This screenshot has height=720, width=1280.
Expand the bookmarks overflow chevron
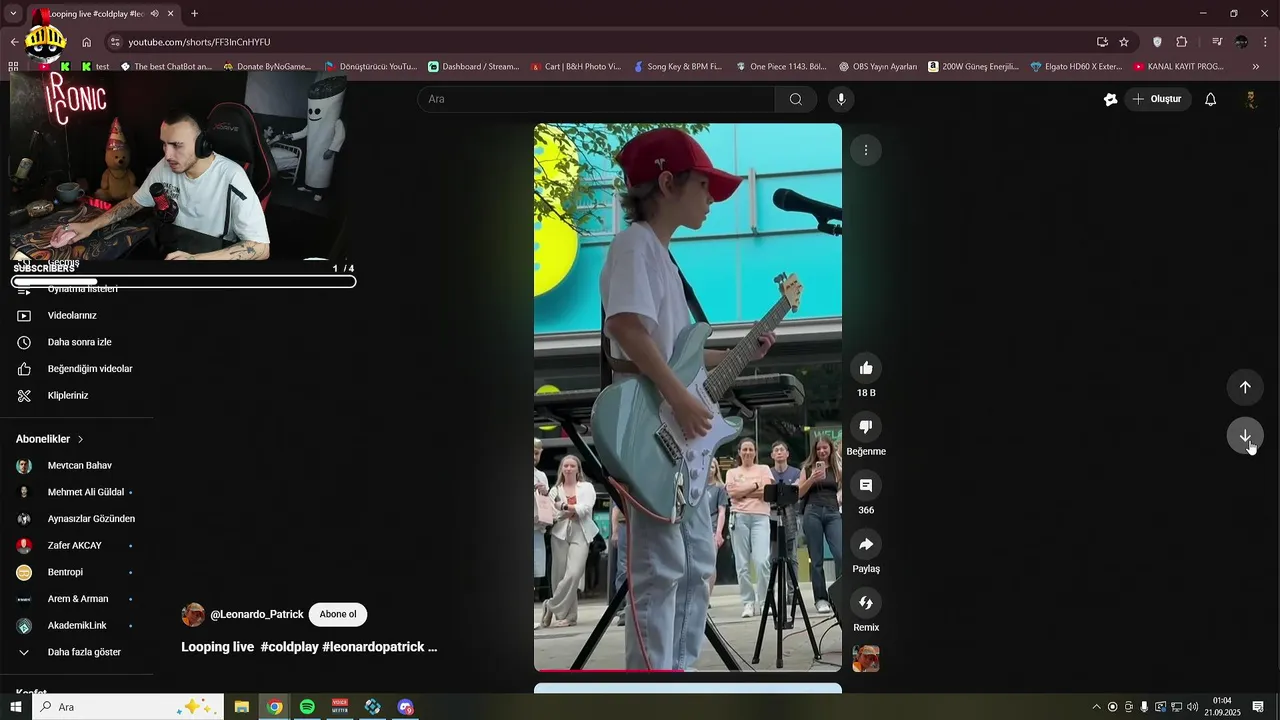1256,67
